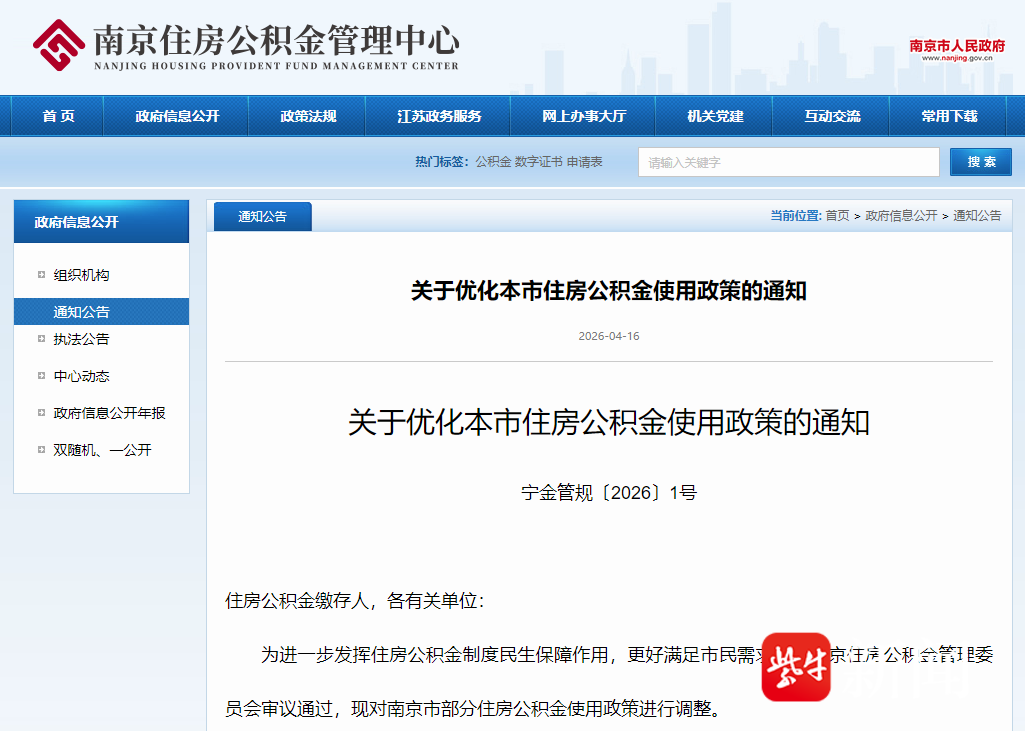Open the 政策法规 navigation menu

point(308,116)
